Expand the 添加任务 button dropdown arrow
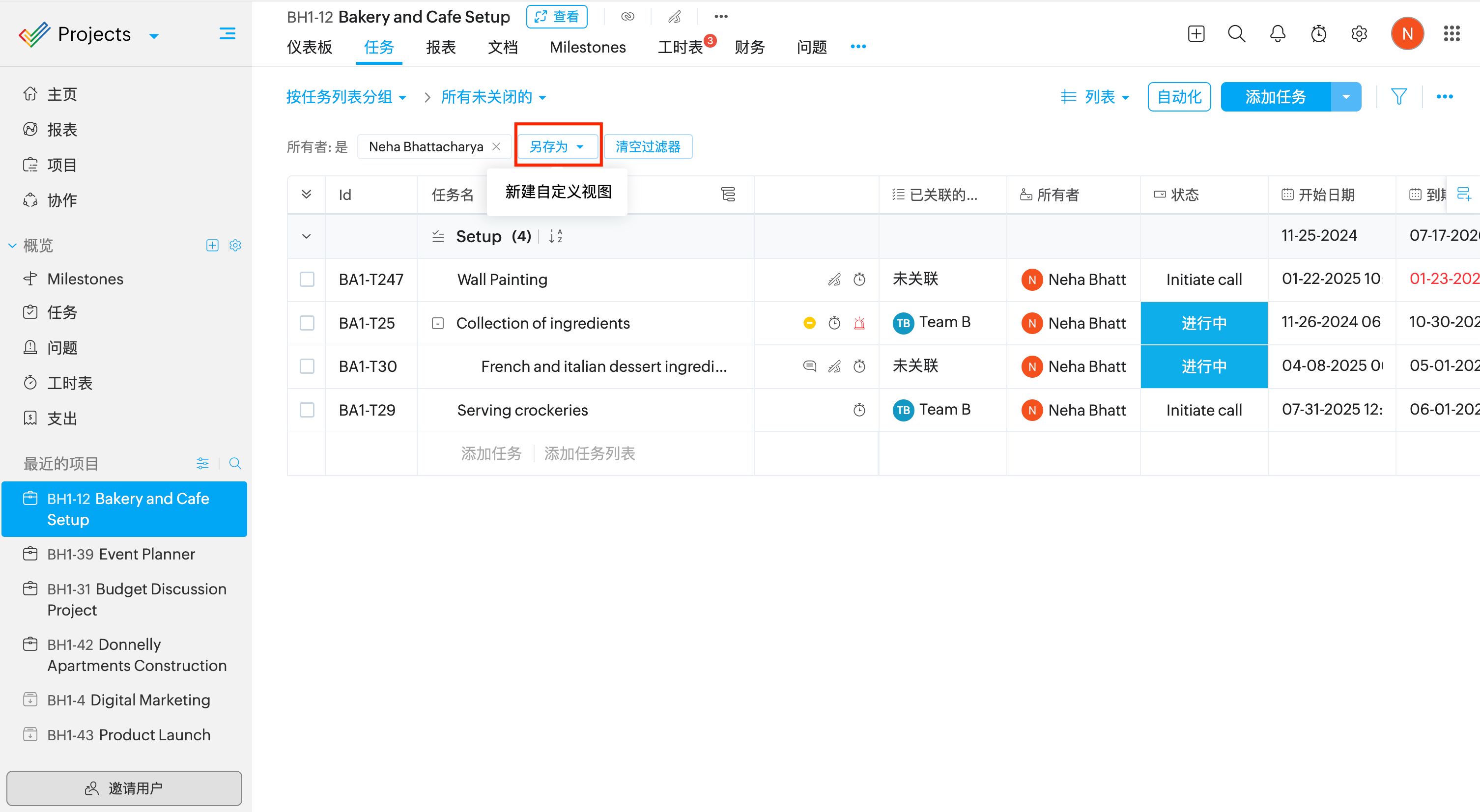Viewport: 1480px width, 812px height. [x=1345, y=97]
